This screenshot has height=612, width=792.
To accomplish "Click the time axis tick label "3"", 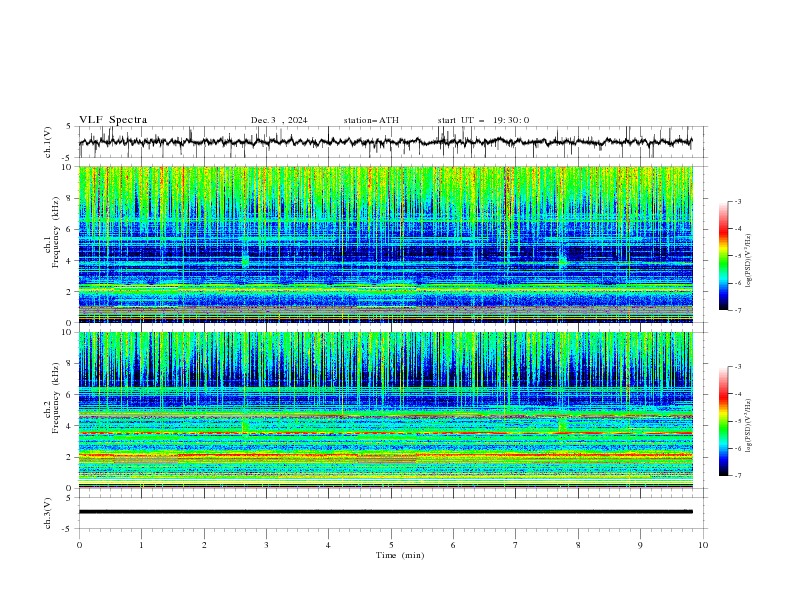I will (x=266, y=545).
